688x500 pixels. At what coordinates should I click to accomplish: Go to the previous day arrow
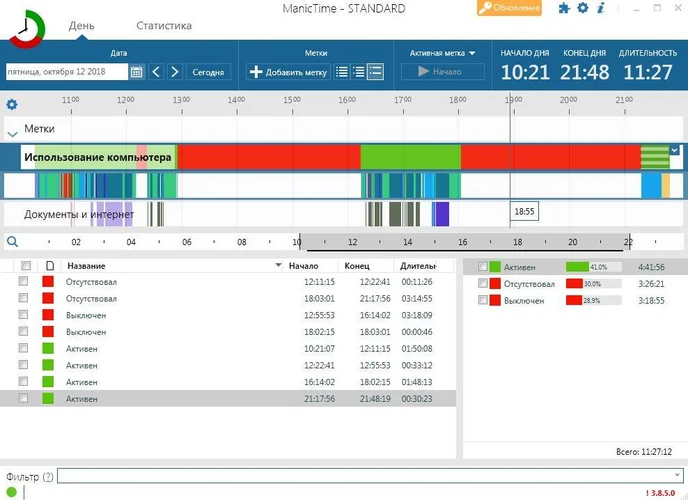point(156,71)
